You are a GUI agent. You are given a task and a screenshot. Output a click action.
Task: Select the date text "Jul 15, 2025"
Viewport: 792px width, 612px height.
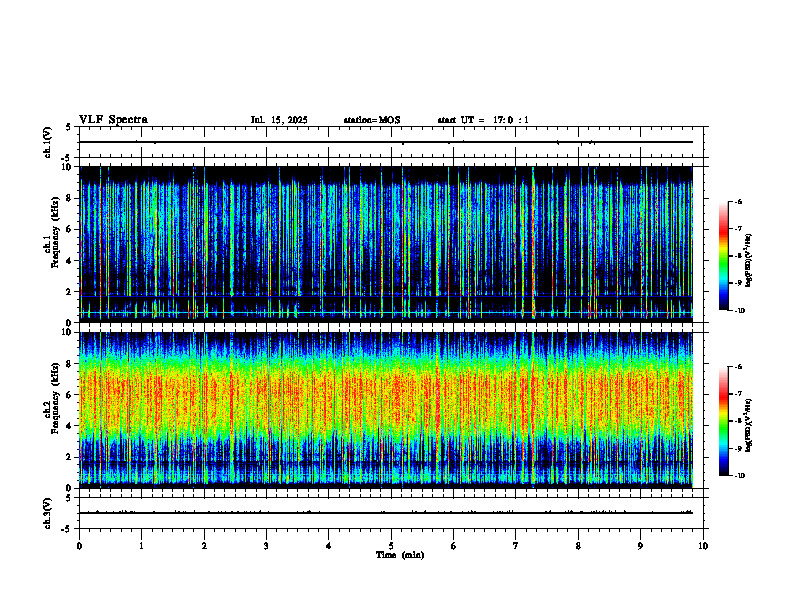click(x=279, y=120)
